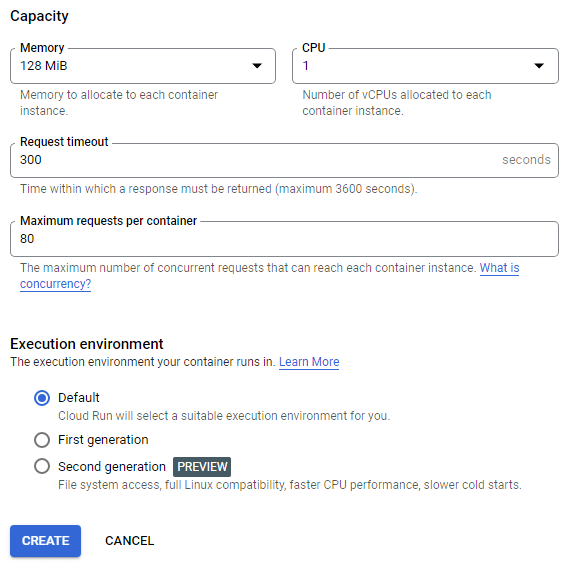
Task: Click the CPU value showing 1
Action: (306, 66)
